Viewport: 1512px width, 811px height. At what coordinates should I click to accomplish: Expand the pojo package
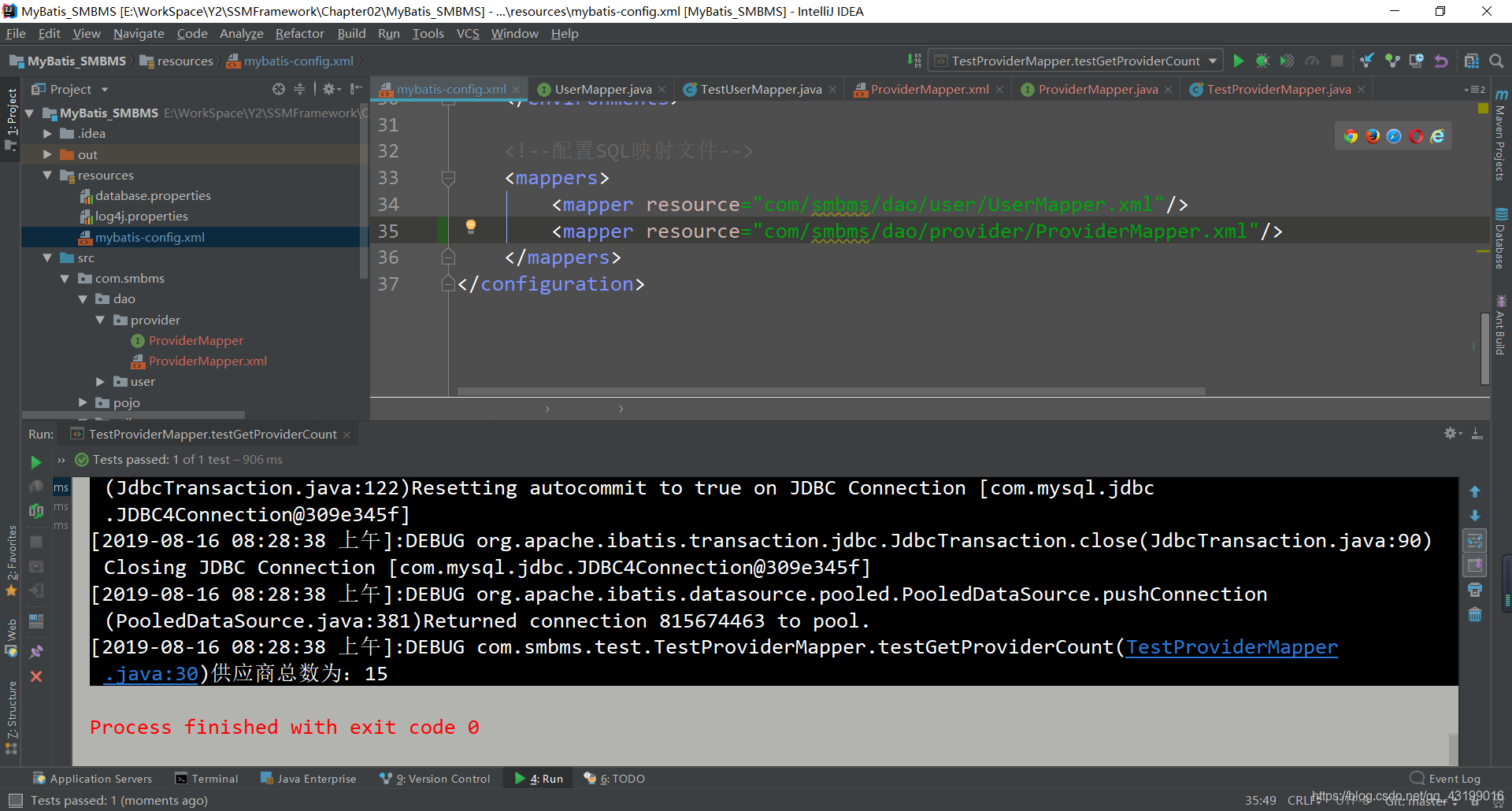pos(83,402)
